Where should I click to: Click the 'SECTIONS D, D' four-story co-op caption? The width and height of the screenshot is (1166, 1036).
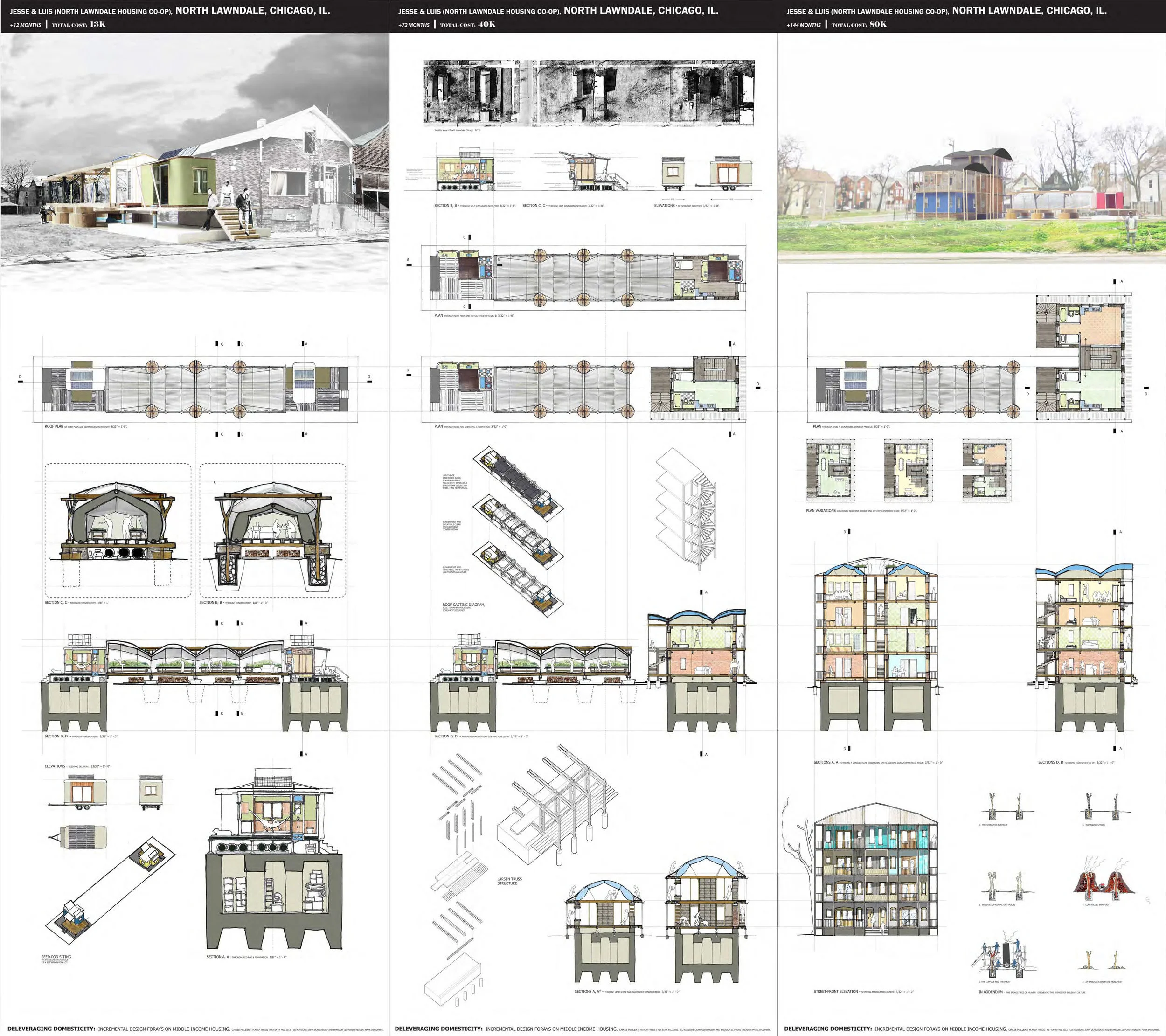1051,762
